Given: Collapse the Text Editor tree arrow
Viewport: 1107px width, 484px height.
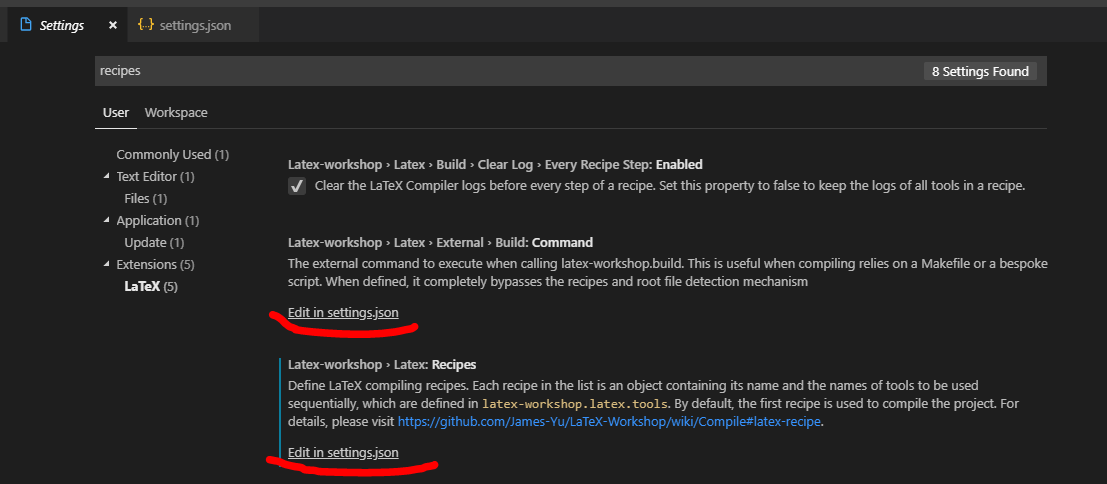Looking at the screenshot, I should [106, 177].
